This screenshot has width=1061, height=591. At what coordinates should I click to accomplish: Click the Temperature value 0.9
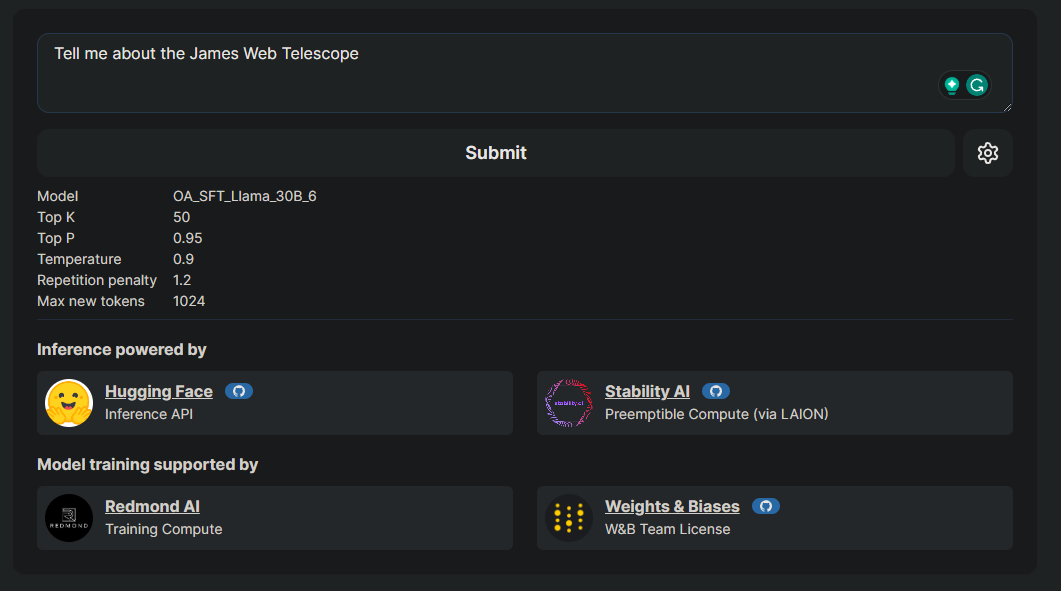[183, 259]
